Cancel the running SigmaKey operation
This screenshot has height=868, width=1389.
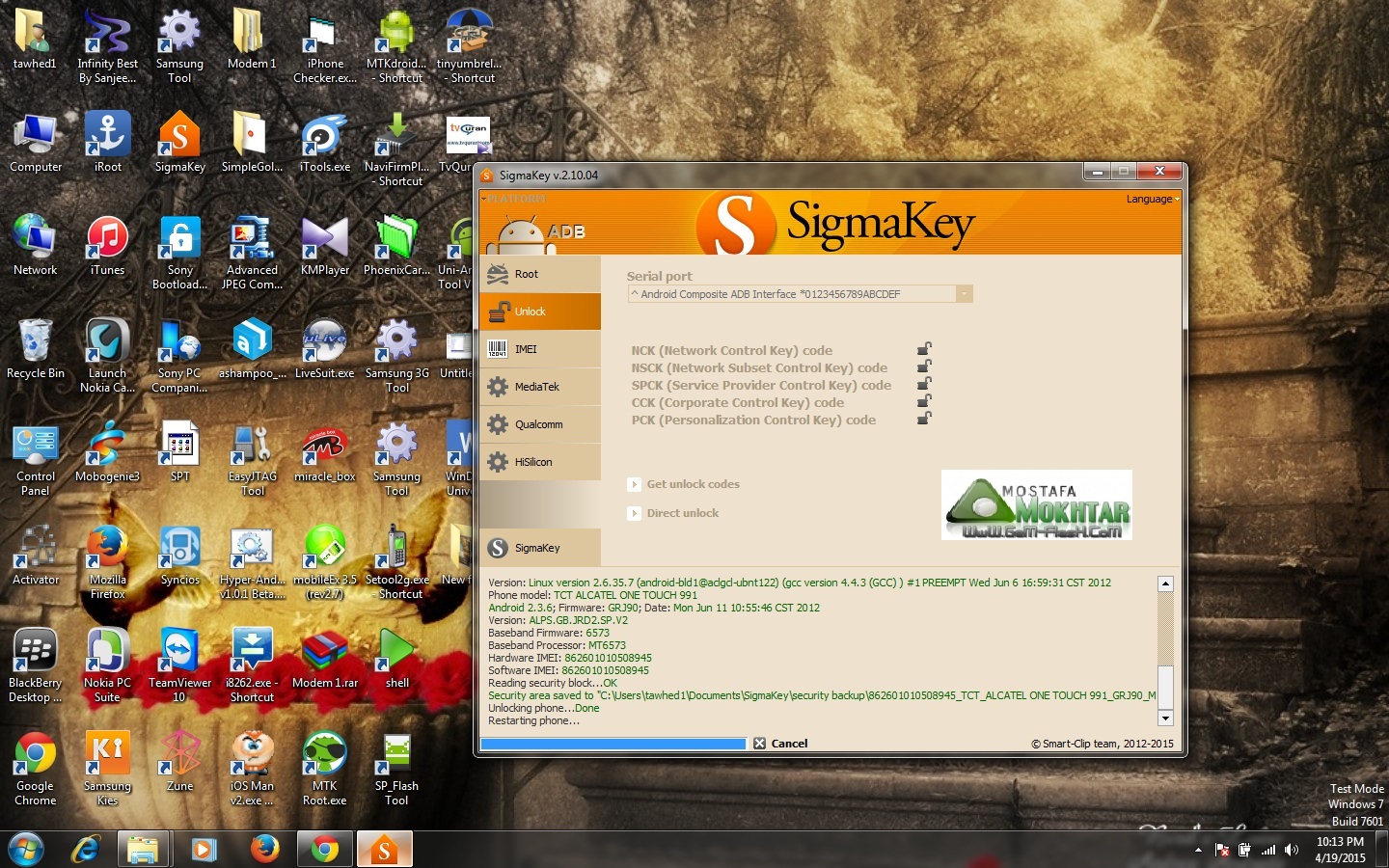[x=780, y=744]
